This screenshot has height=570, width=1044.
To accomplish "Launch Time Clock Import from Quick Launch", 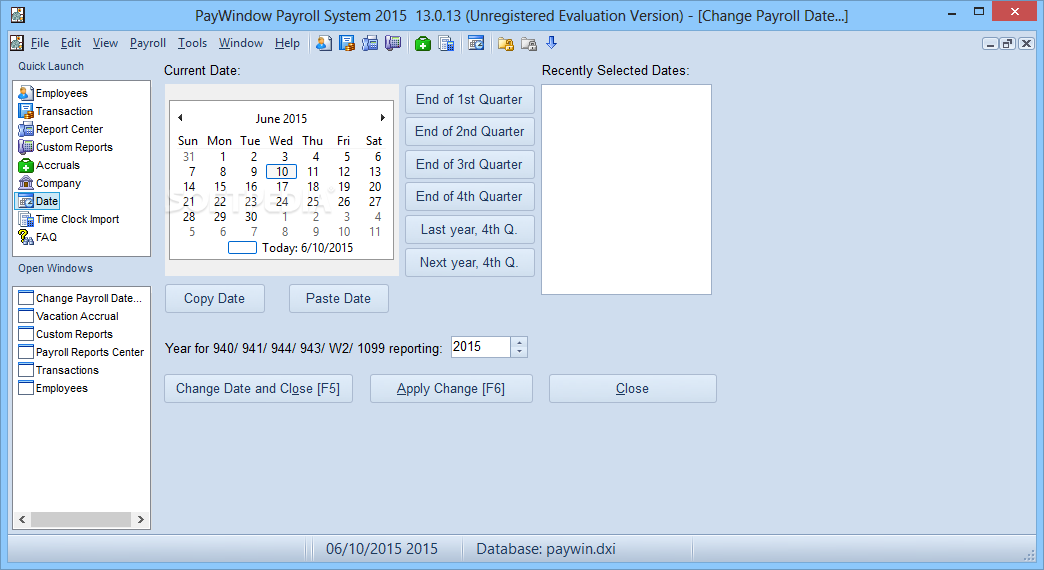I will (x=69, y=219).
